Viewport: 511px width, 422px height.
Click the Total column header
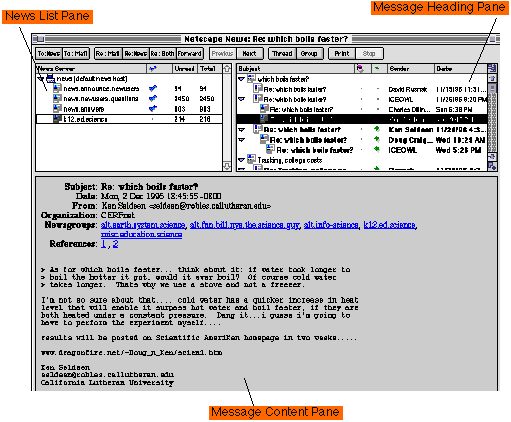(210, 69)
